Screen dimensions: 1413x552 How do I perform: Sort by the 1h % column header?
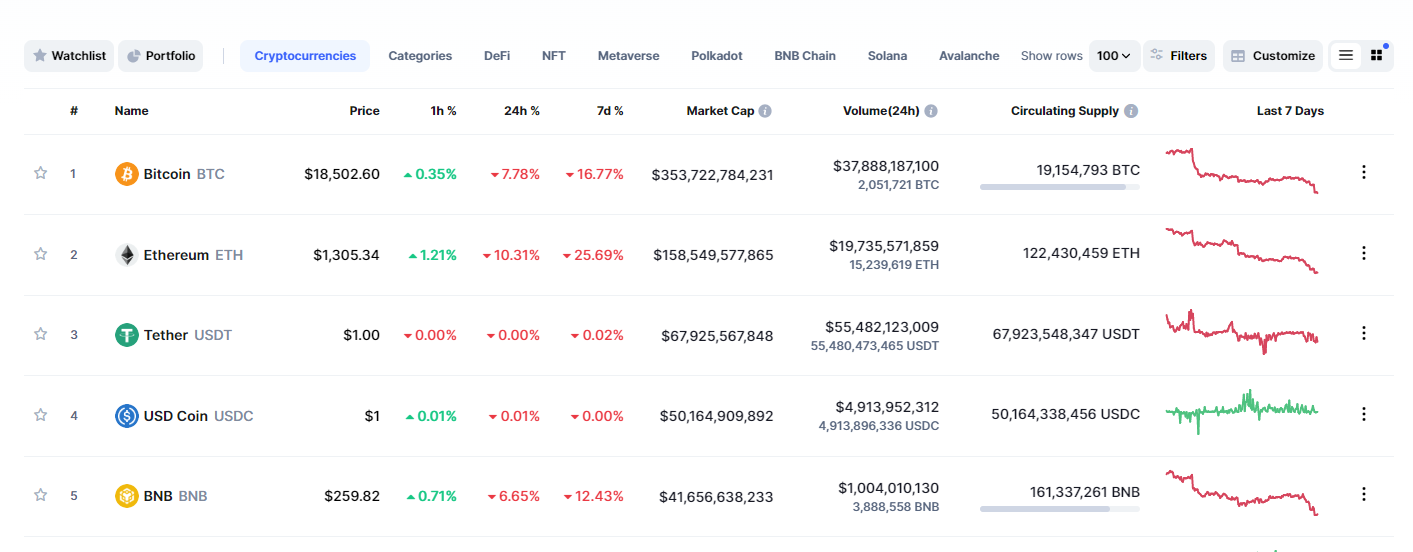click(x=444, y=111)
